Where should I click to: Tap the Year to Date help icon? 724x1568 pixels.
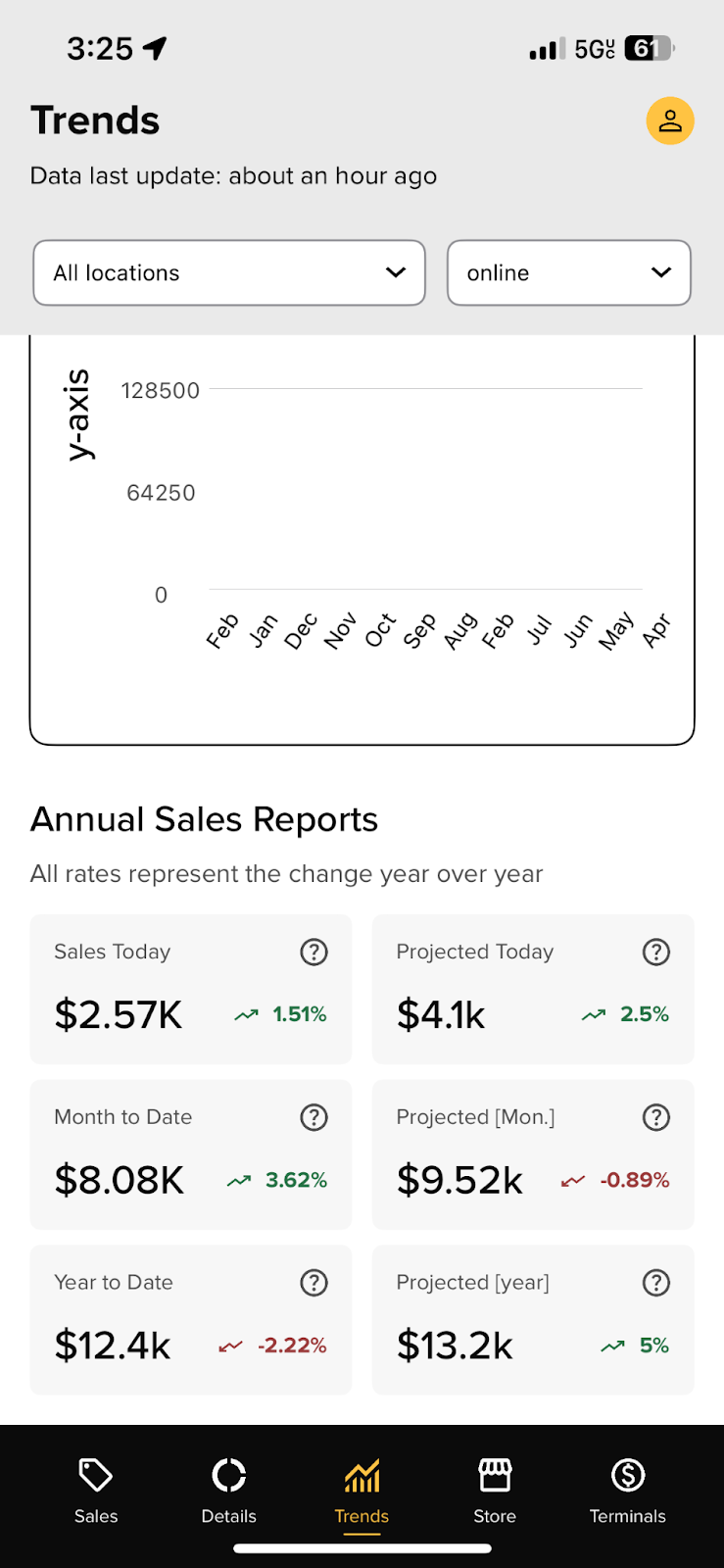click(x=314, y=1283)
